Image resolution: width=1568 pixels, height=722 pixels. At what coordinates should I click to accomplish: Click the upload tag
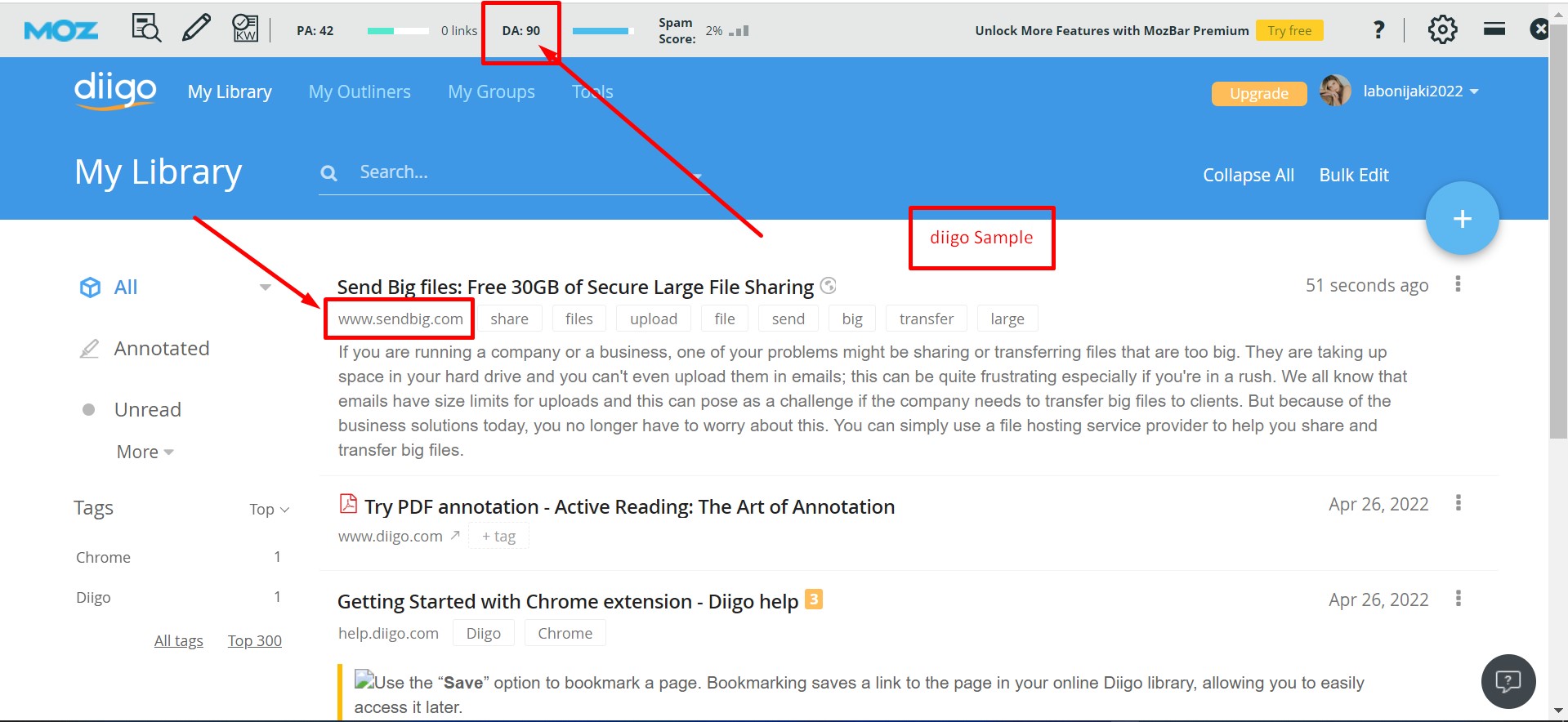pyautogui.click(x=654, y=319)
